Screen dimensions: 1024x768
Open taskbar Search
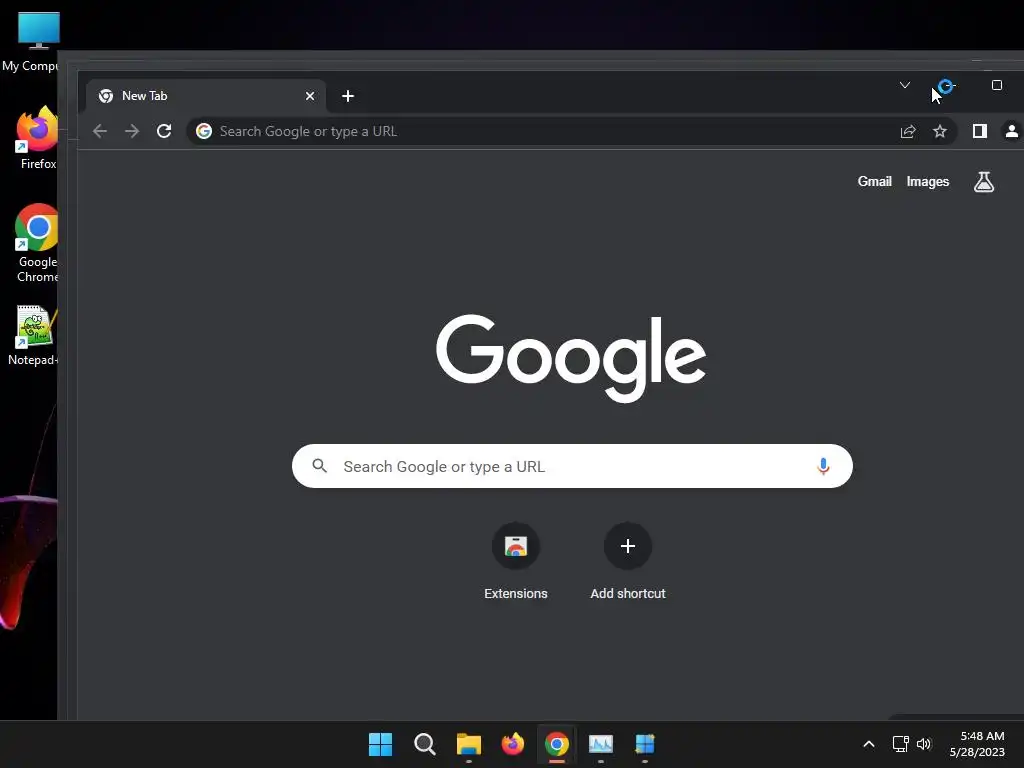[424, 744]
